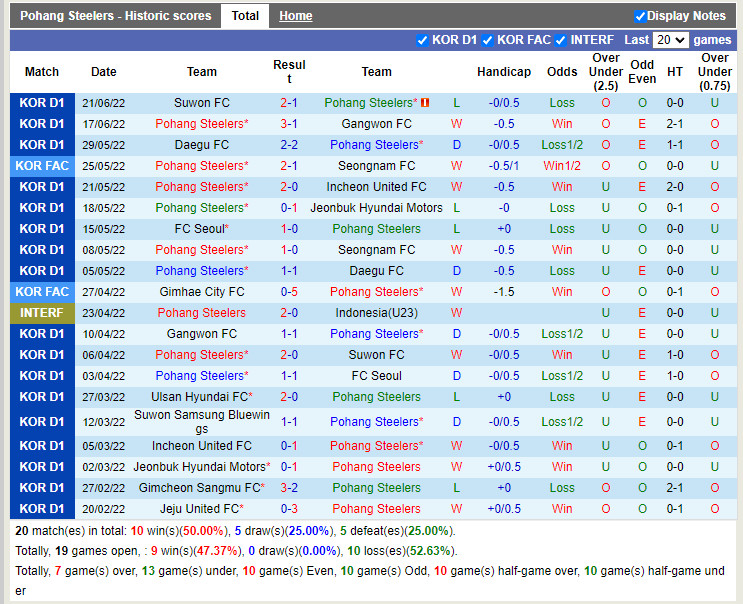
Task: Open Gimcheon Sangmu FC team link
Action: point(201,488)
